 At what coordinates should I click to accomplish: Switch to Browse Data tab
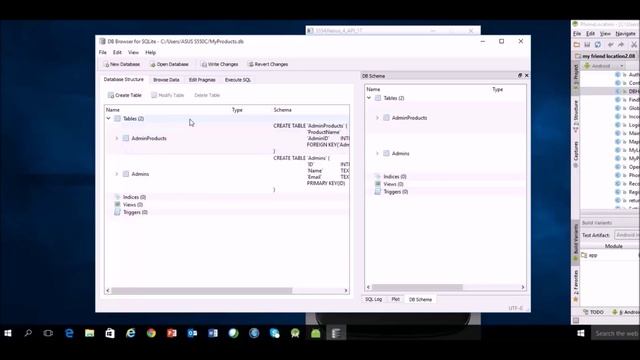click(166, 80)
